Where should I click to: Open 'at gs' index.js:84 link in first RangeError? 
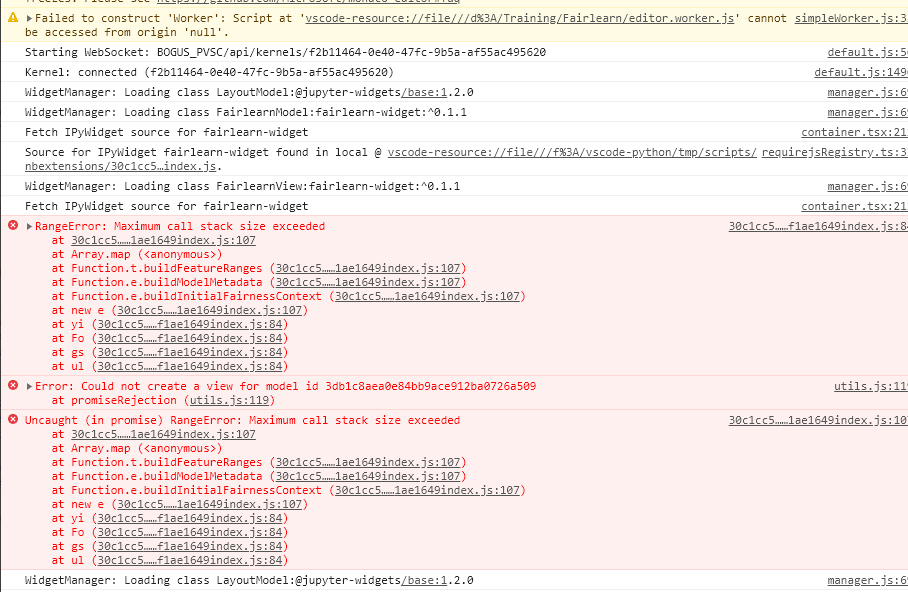click(190, 352)
